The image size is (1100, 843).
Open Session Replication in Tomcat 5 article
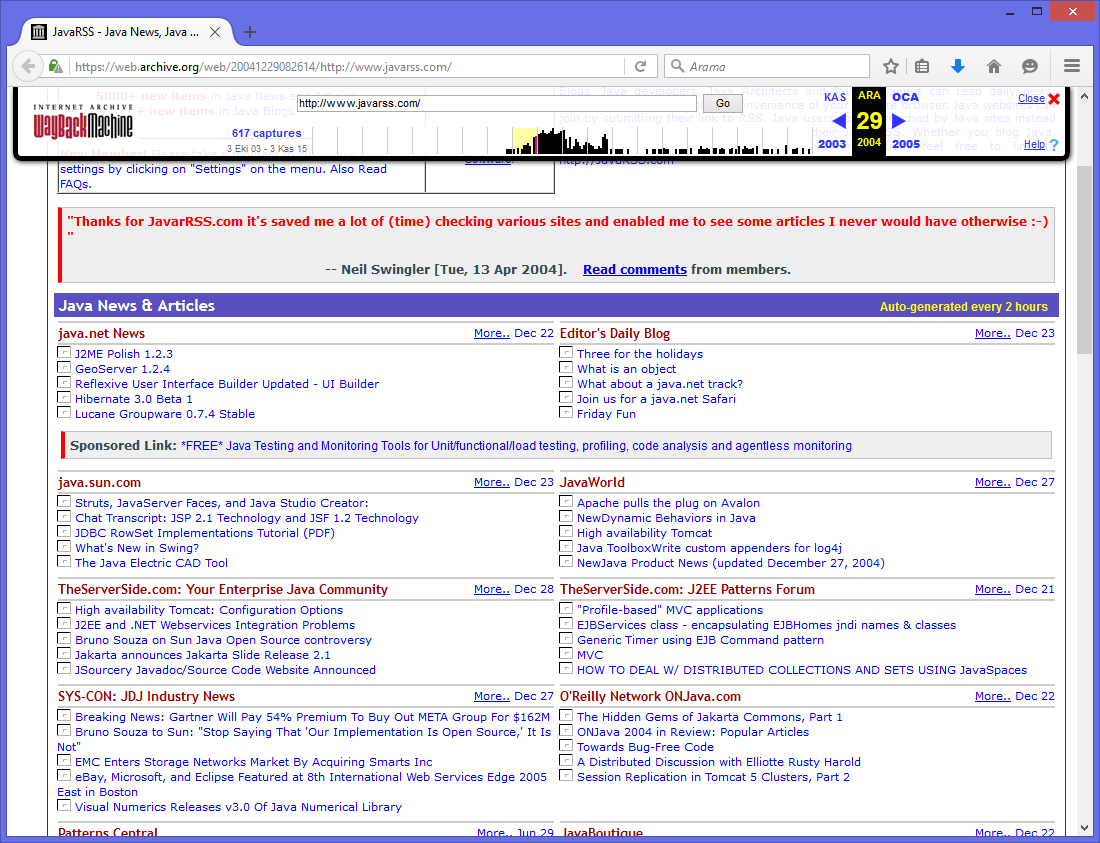713,777
